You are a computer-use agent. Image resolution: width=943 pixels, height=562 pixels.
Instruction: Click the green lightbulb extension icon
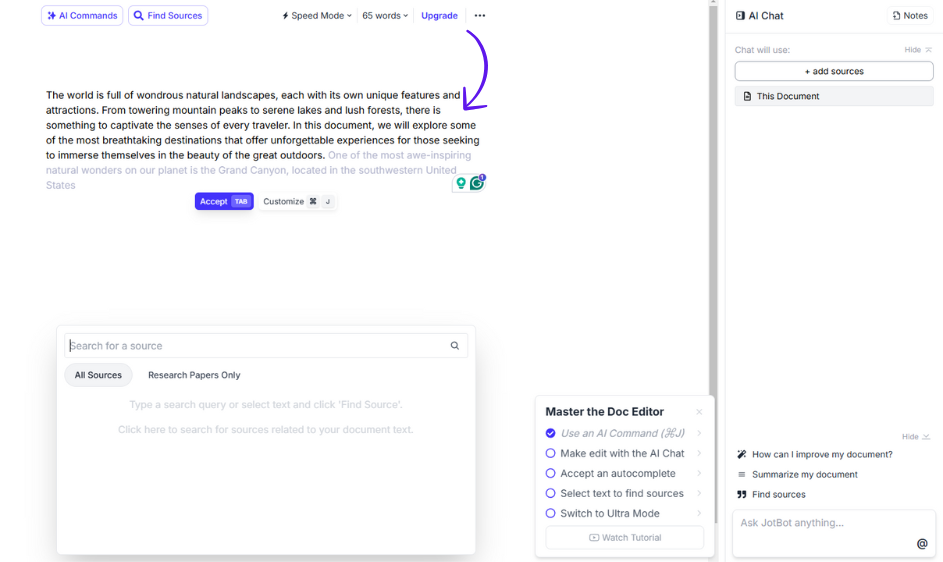point(461,183)
